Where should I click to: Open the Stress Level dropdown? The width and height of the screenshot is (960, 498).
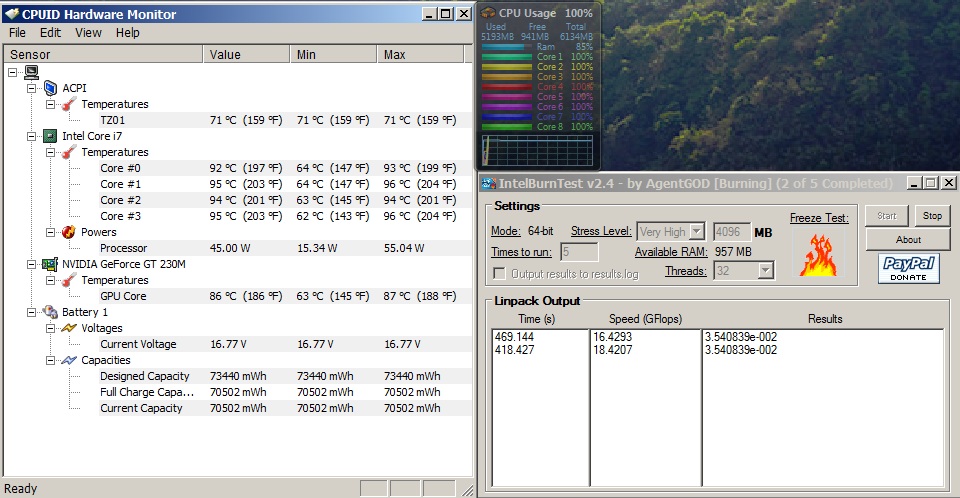point(696,232)
